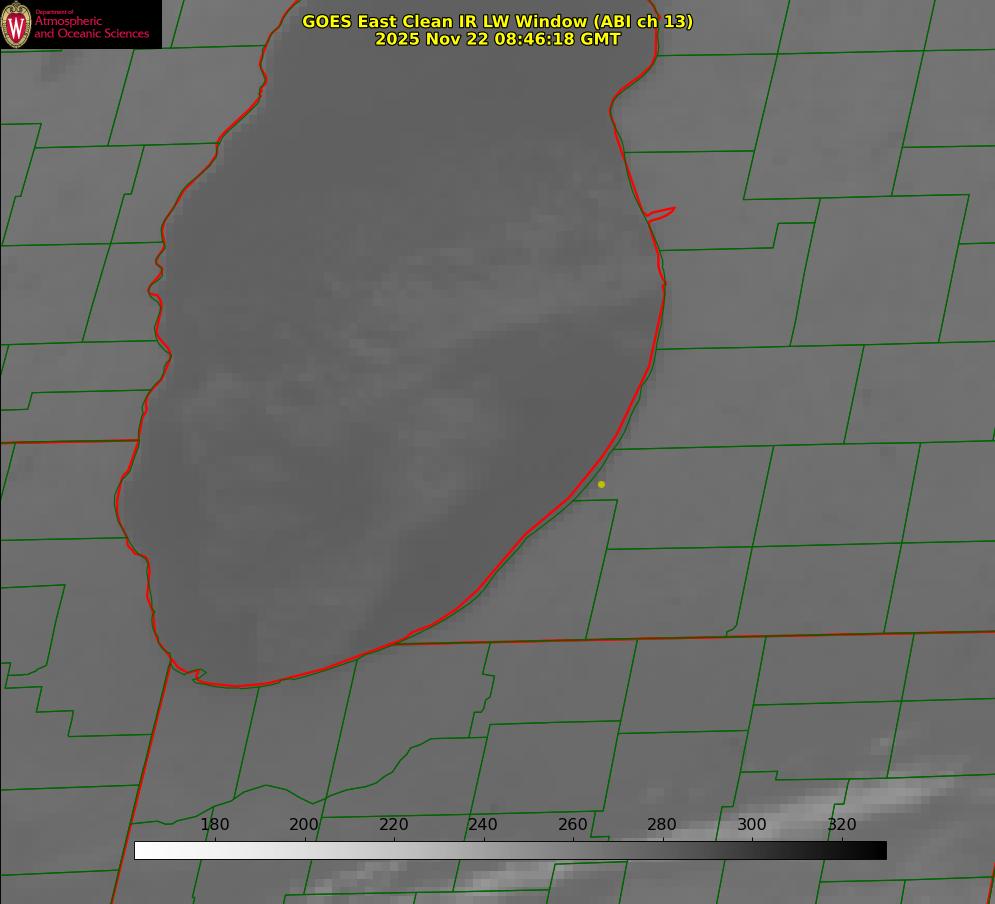Click the 260 colorbar tick label
Image resolution: width=995 pixels, height=904 pixels.
pyautogui.click(x=573, y=825)
